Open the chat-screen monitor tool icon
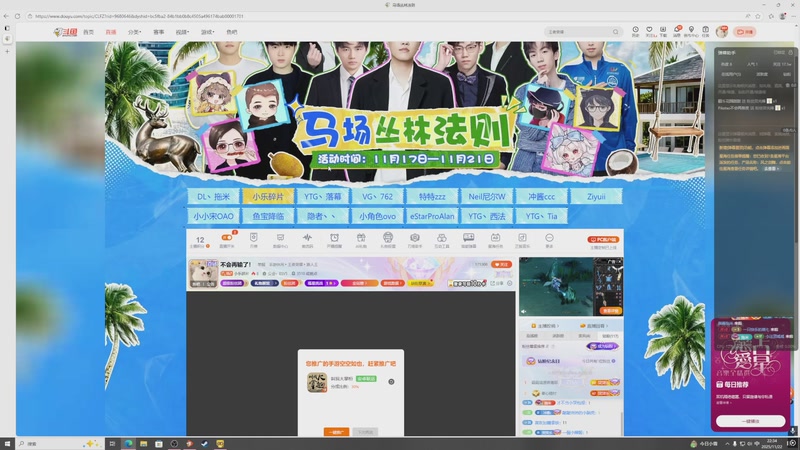Viewport: 800px width, 450px height. click(x=468, y=238)
